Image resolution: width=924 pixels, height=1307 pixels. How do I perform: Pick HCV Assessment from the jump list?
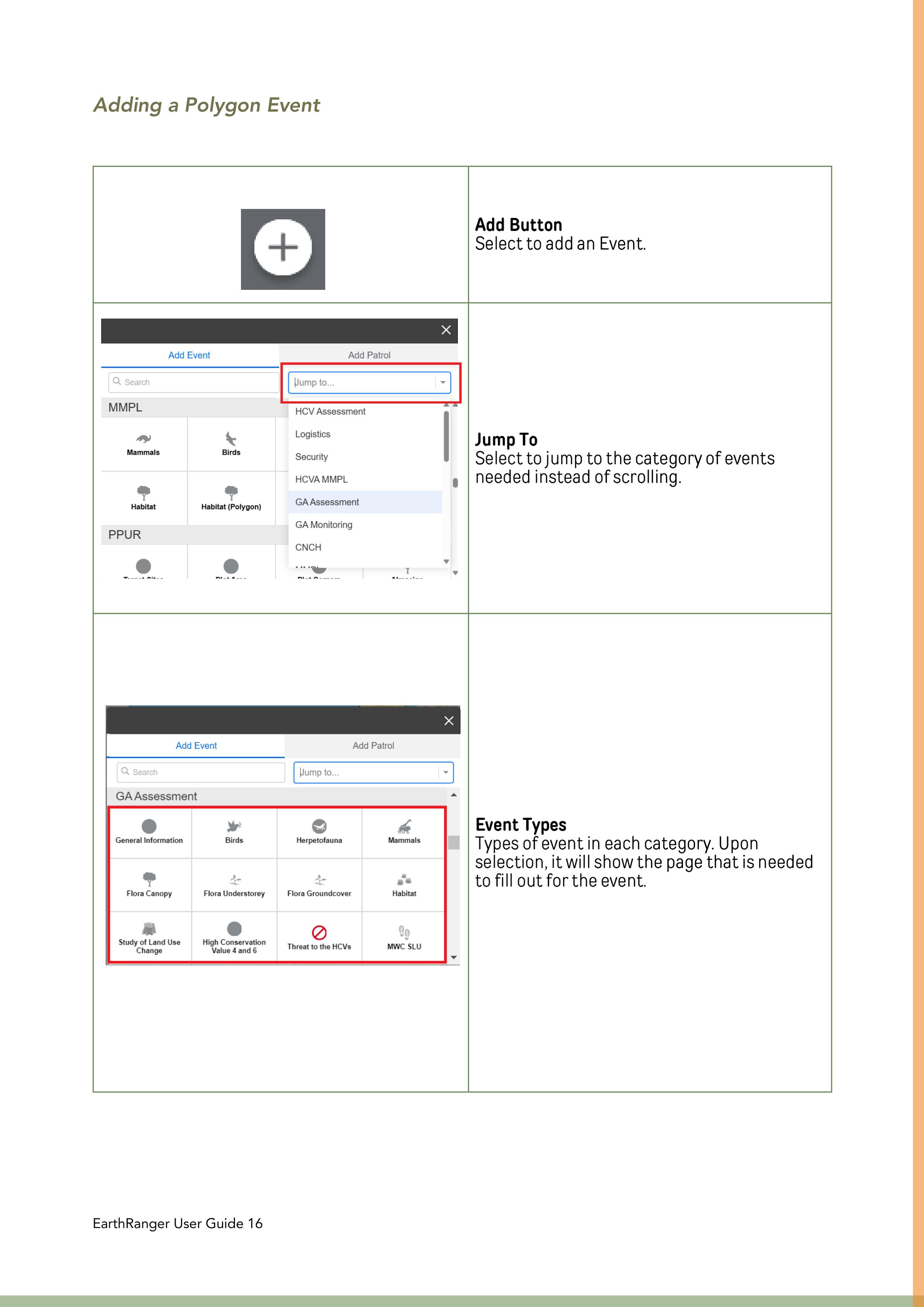330,412
